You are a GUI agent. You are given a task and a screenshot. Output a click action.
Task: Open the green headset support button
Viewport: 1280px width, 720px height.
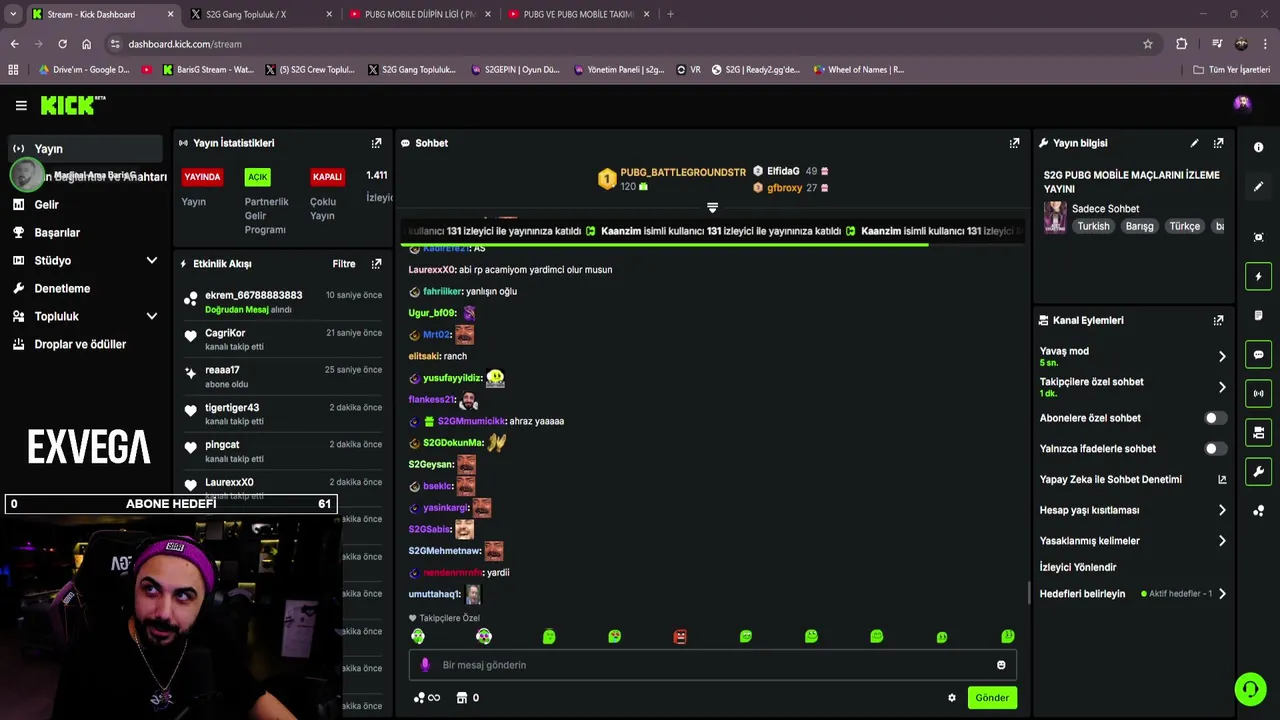point(1249,689)
